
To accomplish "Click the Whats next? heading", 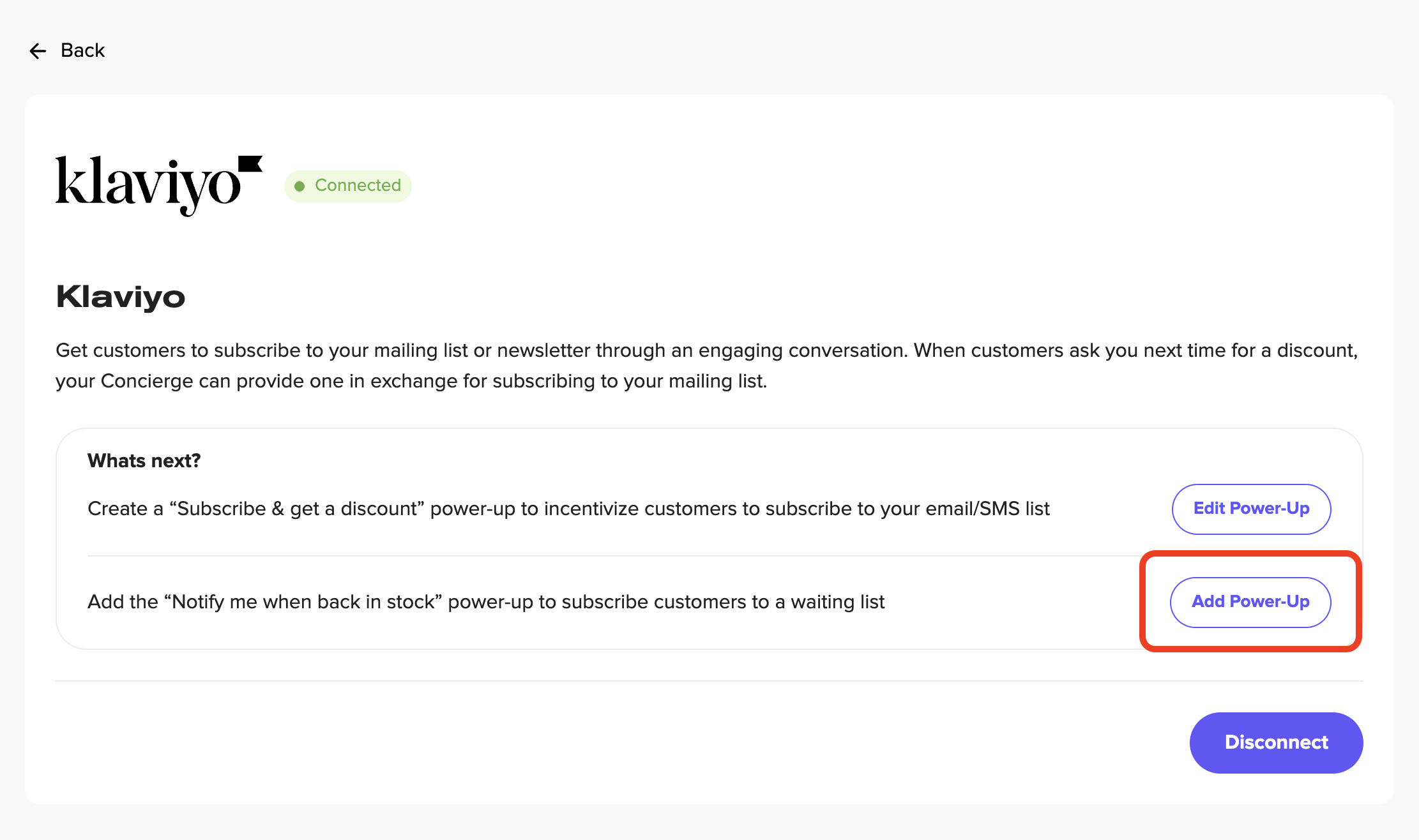I will tap(144, 461).
